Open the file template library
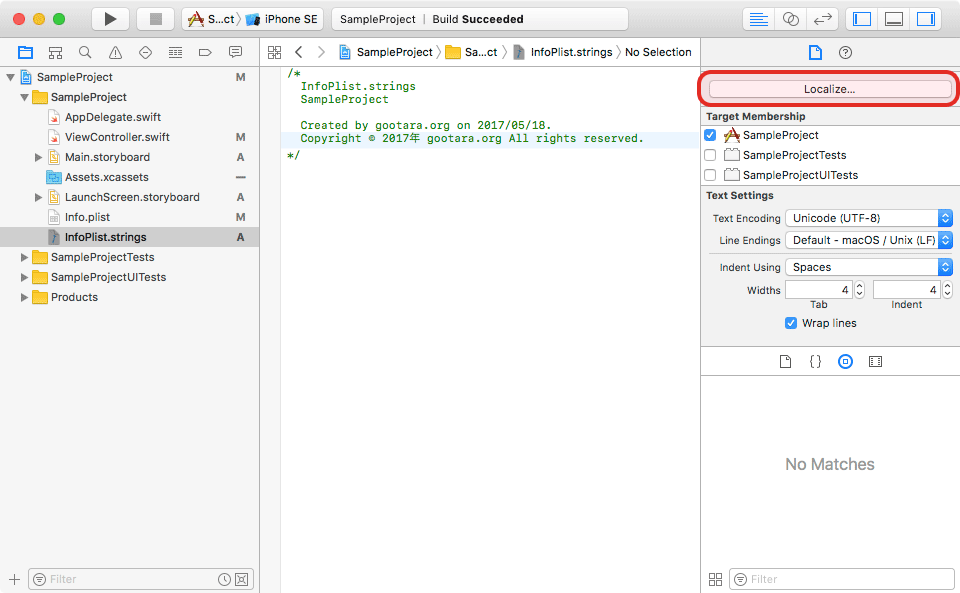This screenshot has width=960, height=593. tap(785, 362)
